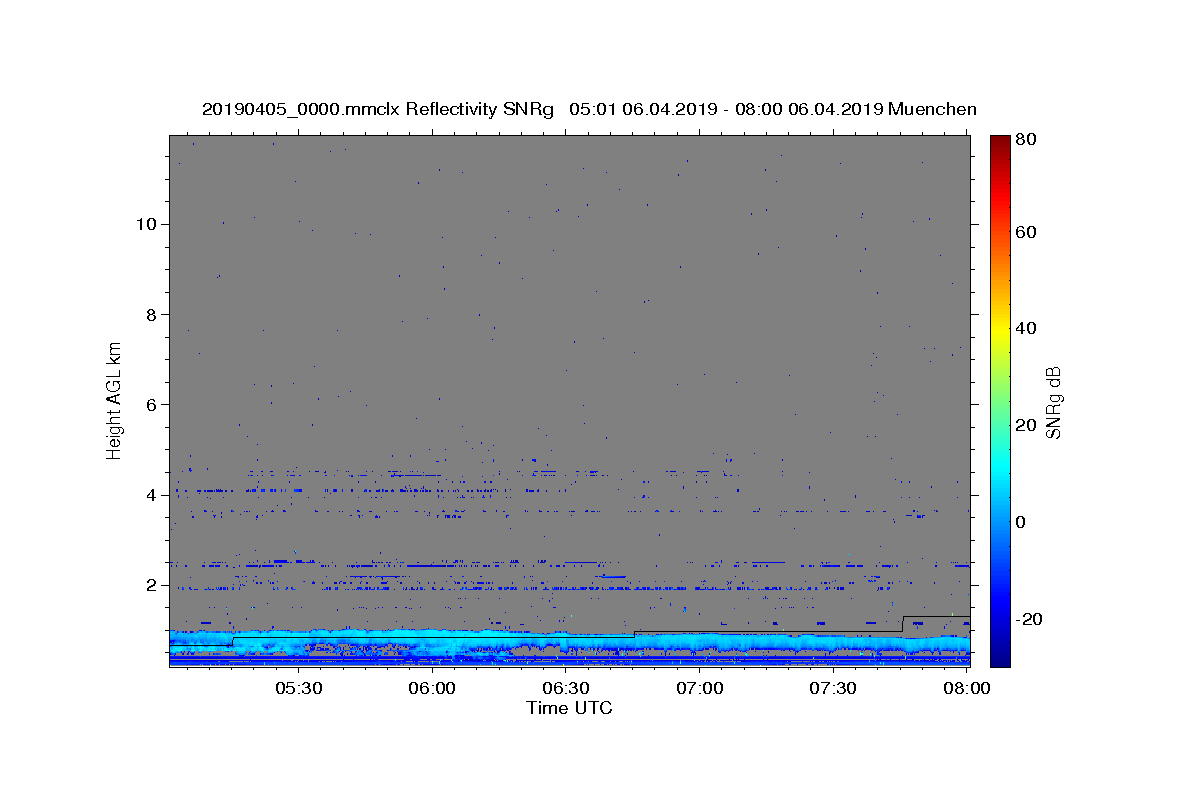Click the colorbar value 60
The height and width of the screenshot is (800, 1200).
tap(1025, 232)
